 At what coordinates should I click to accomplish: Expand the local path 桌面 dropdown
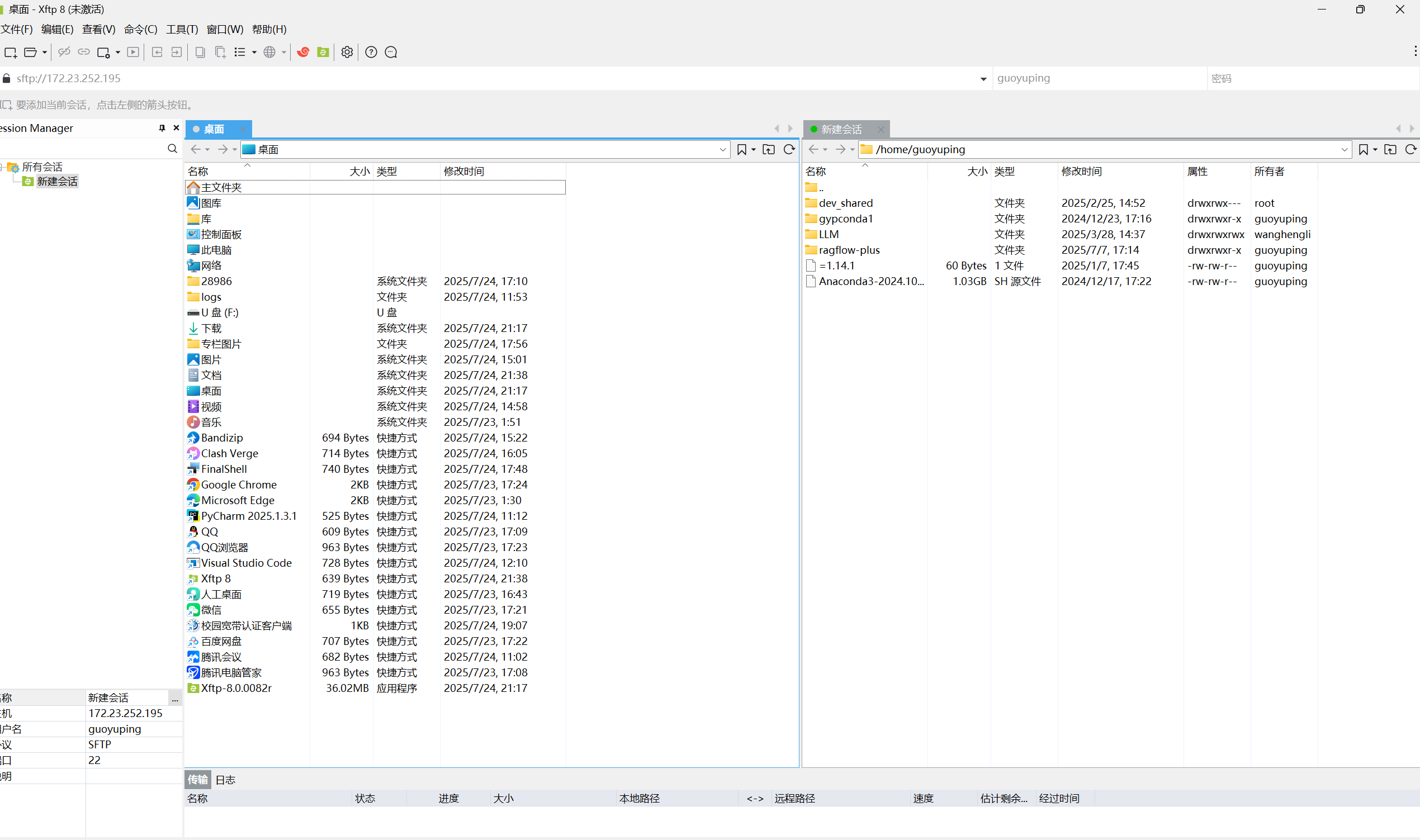coord(722,149)
